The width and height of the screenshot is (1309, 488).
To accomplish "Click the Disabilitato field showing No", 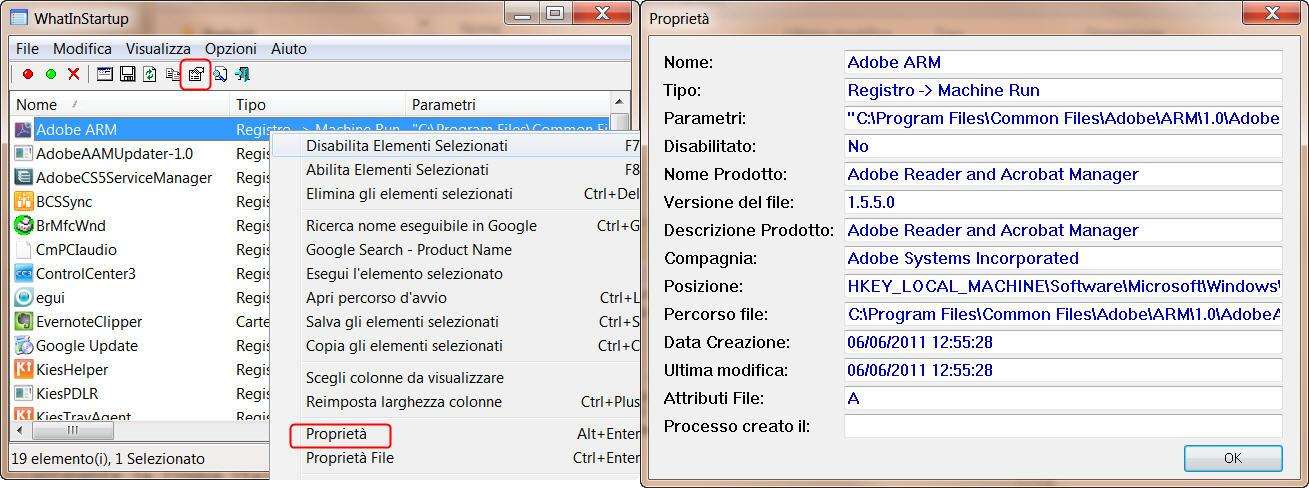I will point(1063,146).
